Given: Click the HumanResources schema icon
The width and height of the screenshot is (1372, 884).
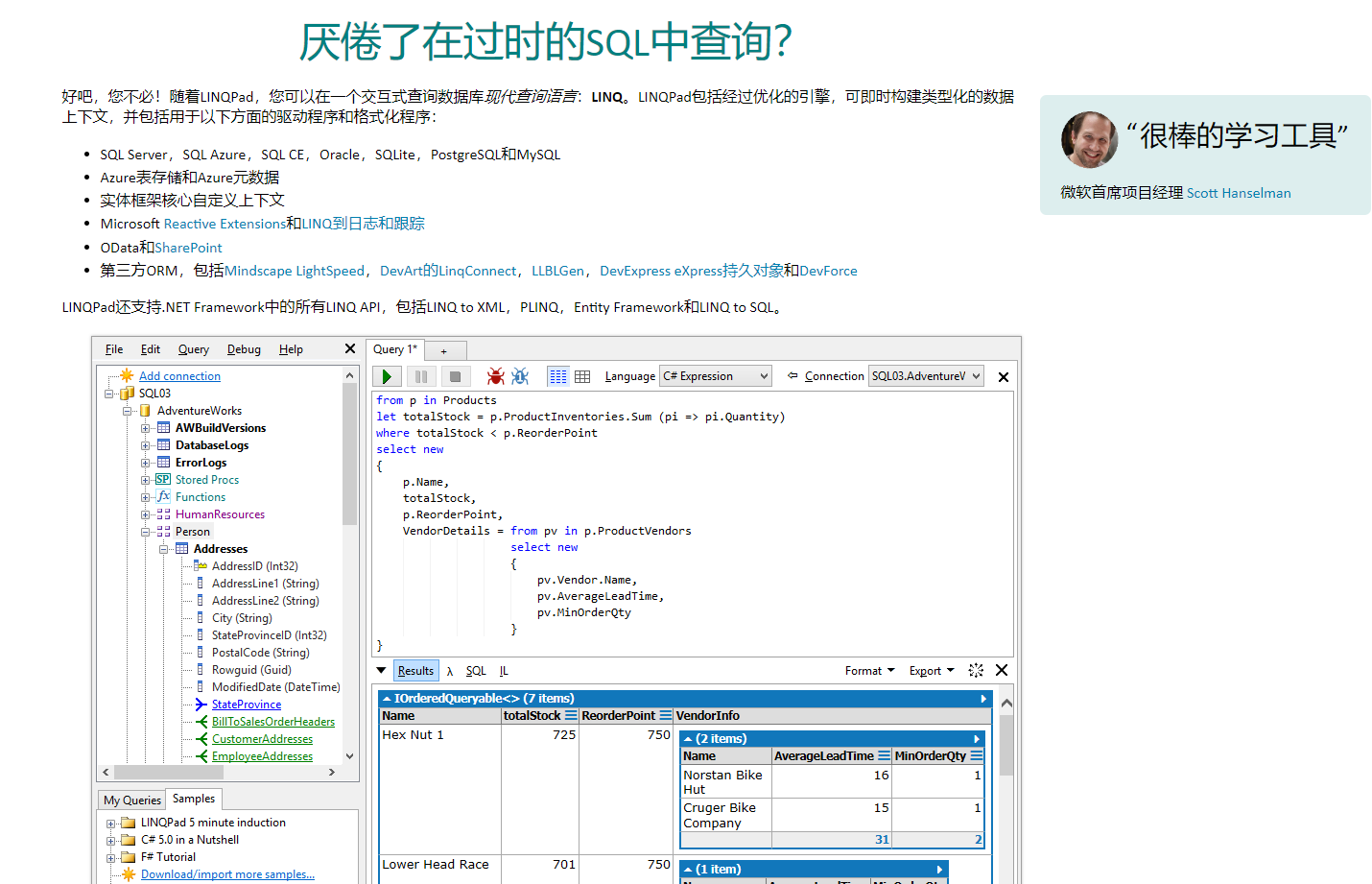Looking at the screenshot, I should point(163,514).
